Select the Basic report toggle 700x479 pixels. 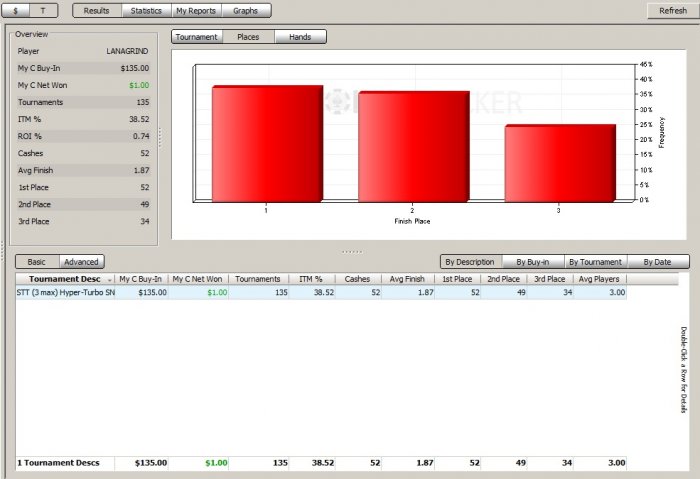click(37, 262)
